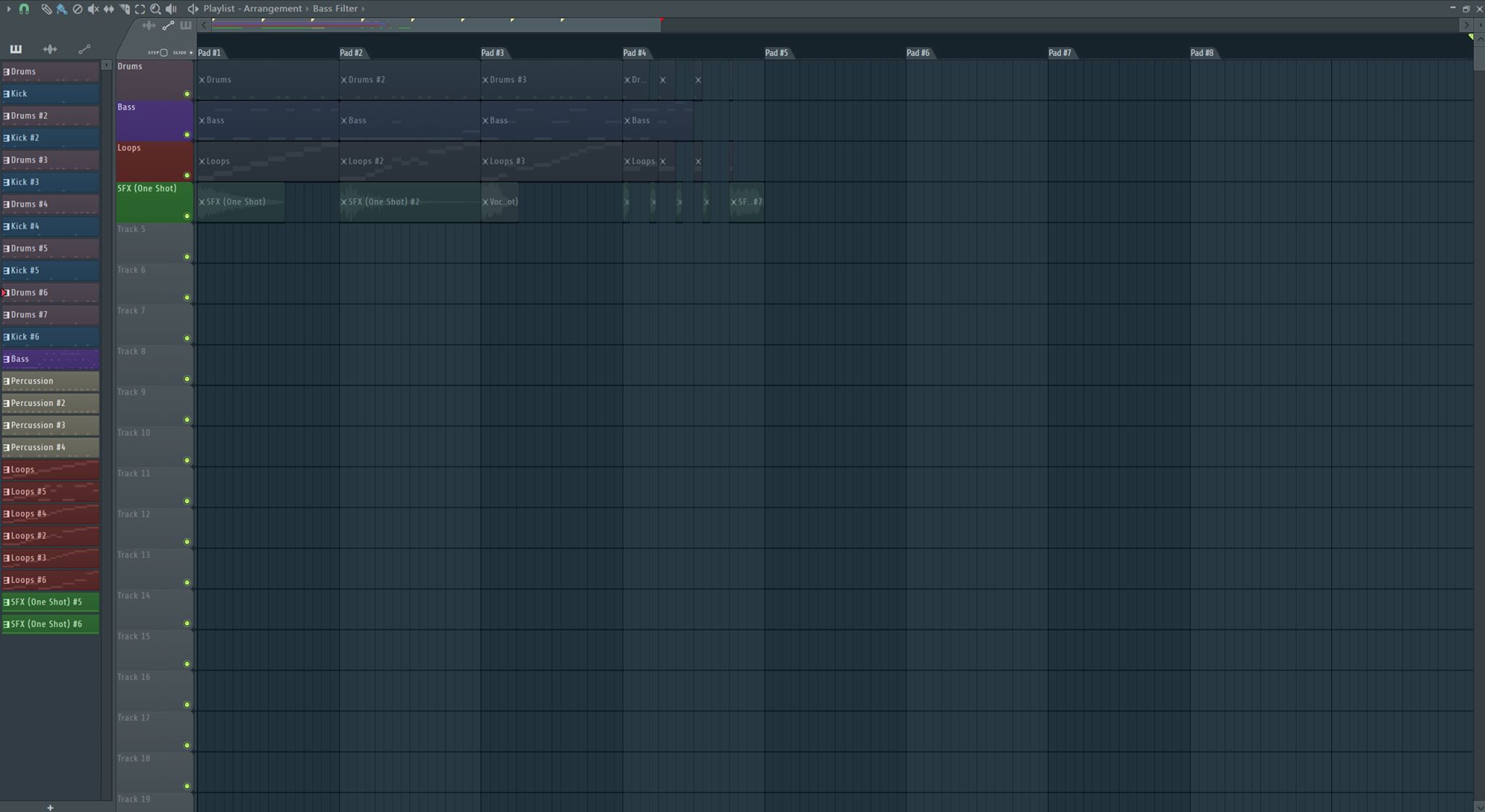The width and height of the screenshot is (1485, 812).
Task: Arm the Loops track record dot
Action: [x=187, y=175]
